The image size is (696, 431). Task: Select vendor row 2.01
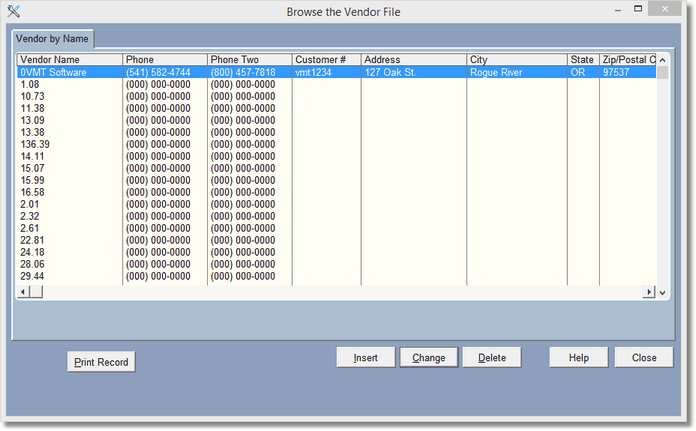pos(336,204)
